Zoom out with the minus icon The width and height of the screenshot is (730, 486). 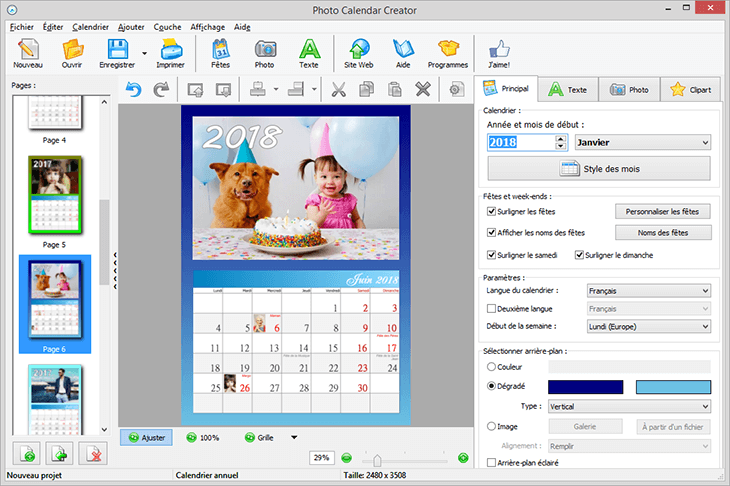coord(346,458)
